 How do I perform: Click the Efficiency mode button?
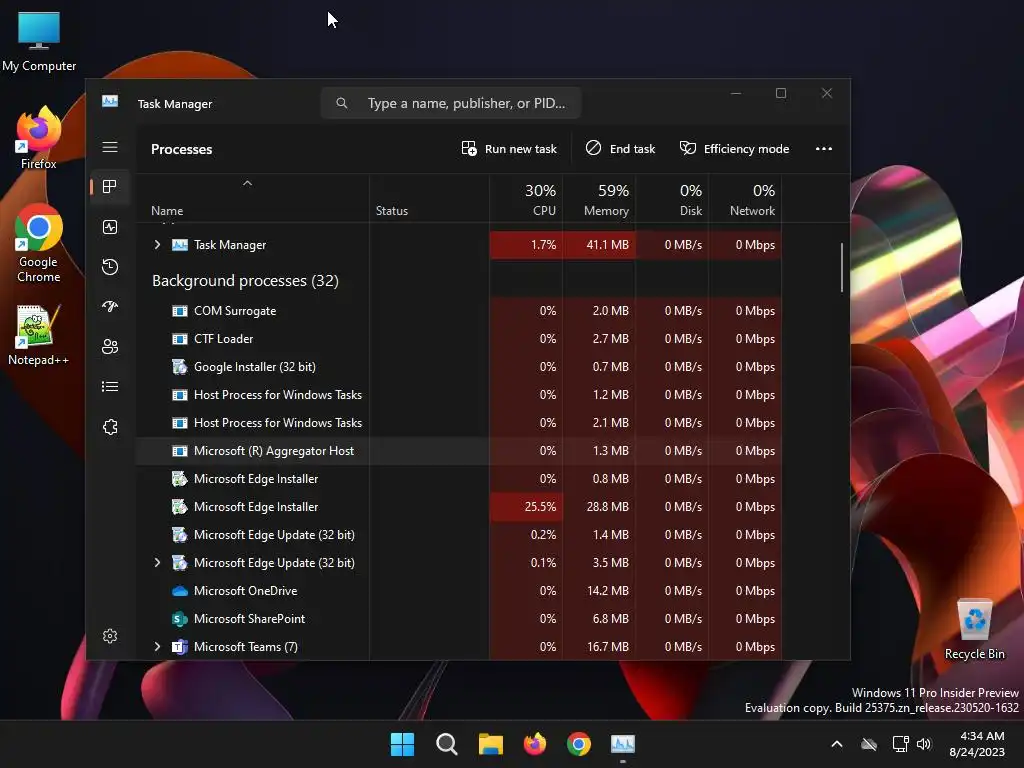tap(735, 149)
